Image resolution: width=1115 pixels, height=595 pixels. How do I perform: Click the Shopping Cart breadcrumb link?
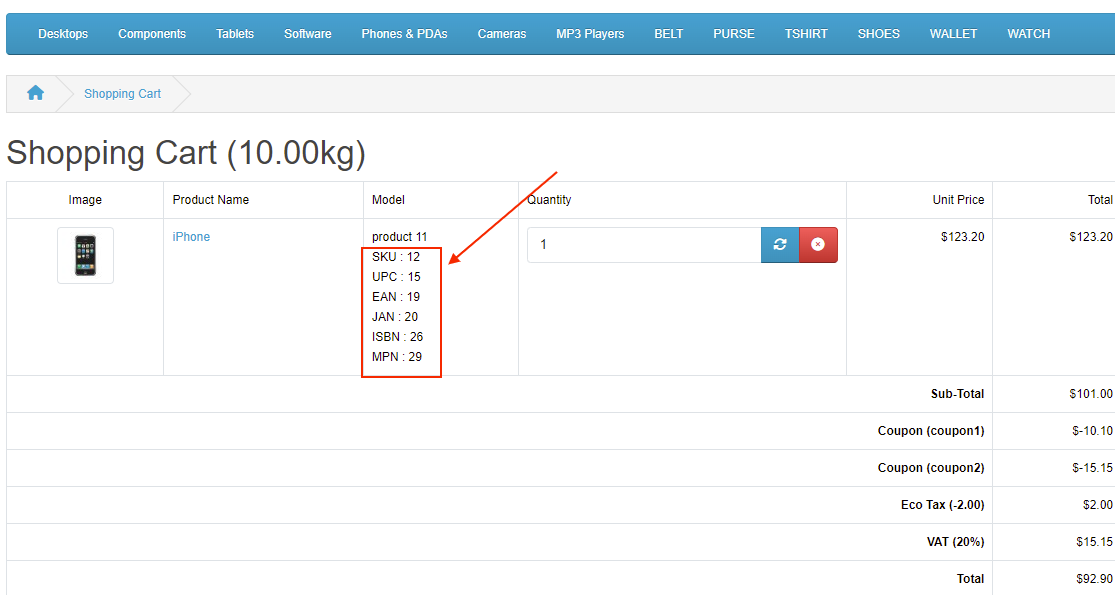point(122,94)
